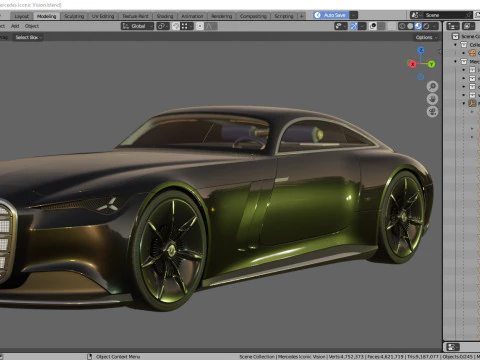
Task: Click the blue Auto Save button
Action: [x=331, y=15]
